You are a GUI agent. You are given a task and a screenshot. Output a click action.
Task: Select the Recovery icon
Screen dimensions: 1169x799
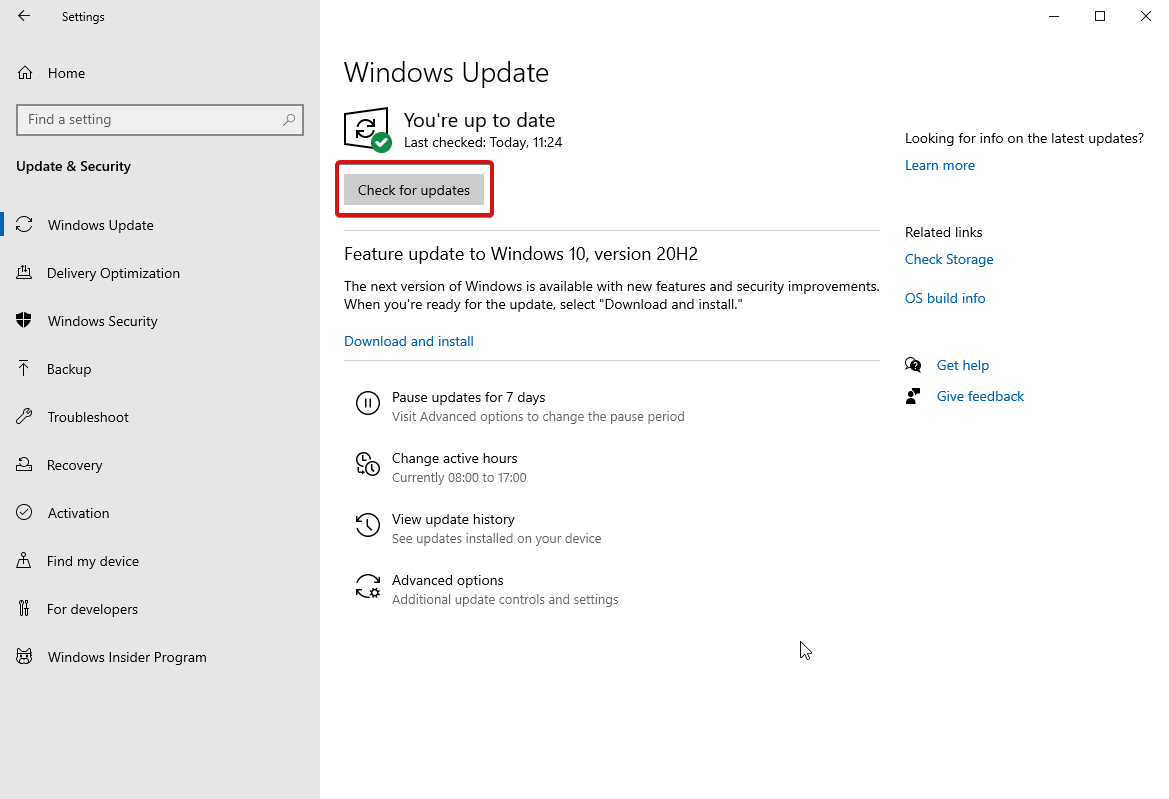[24, 464]
